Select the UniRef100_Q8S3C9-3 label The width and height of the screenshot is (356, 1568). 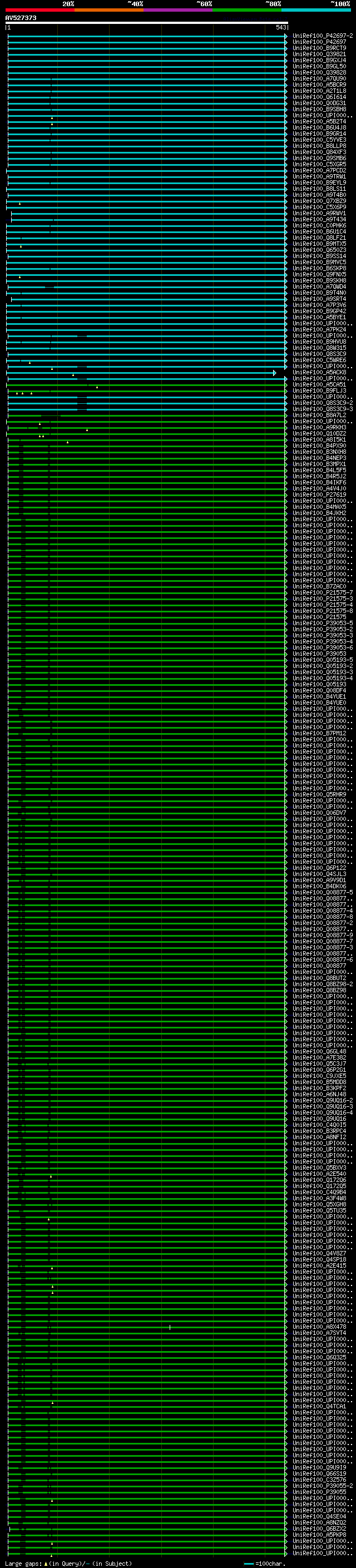click(323, 409)
